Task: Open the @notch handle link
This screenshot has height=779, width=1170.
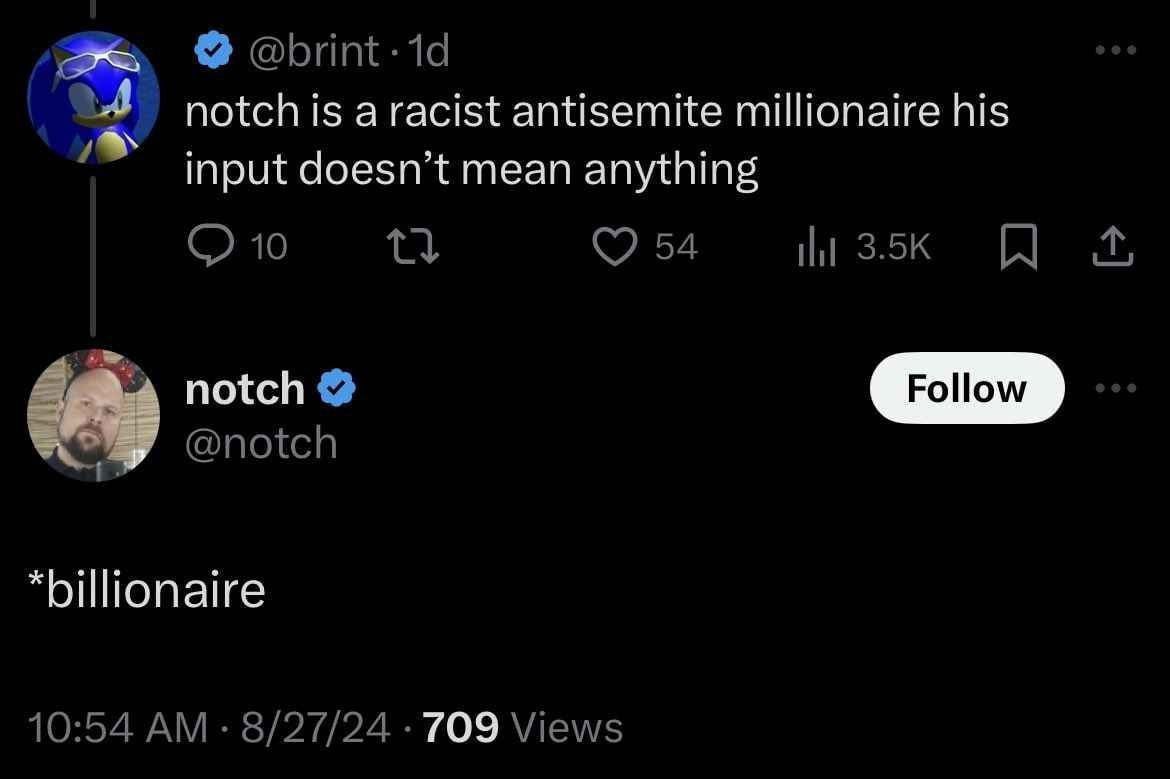Action: (x=261, y=443)
